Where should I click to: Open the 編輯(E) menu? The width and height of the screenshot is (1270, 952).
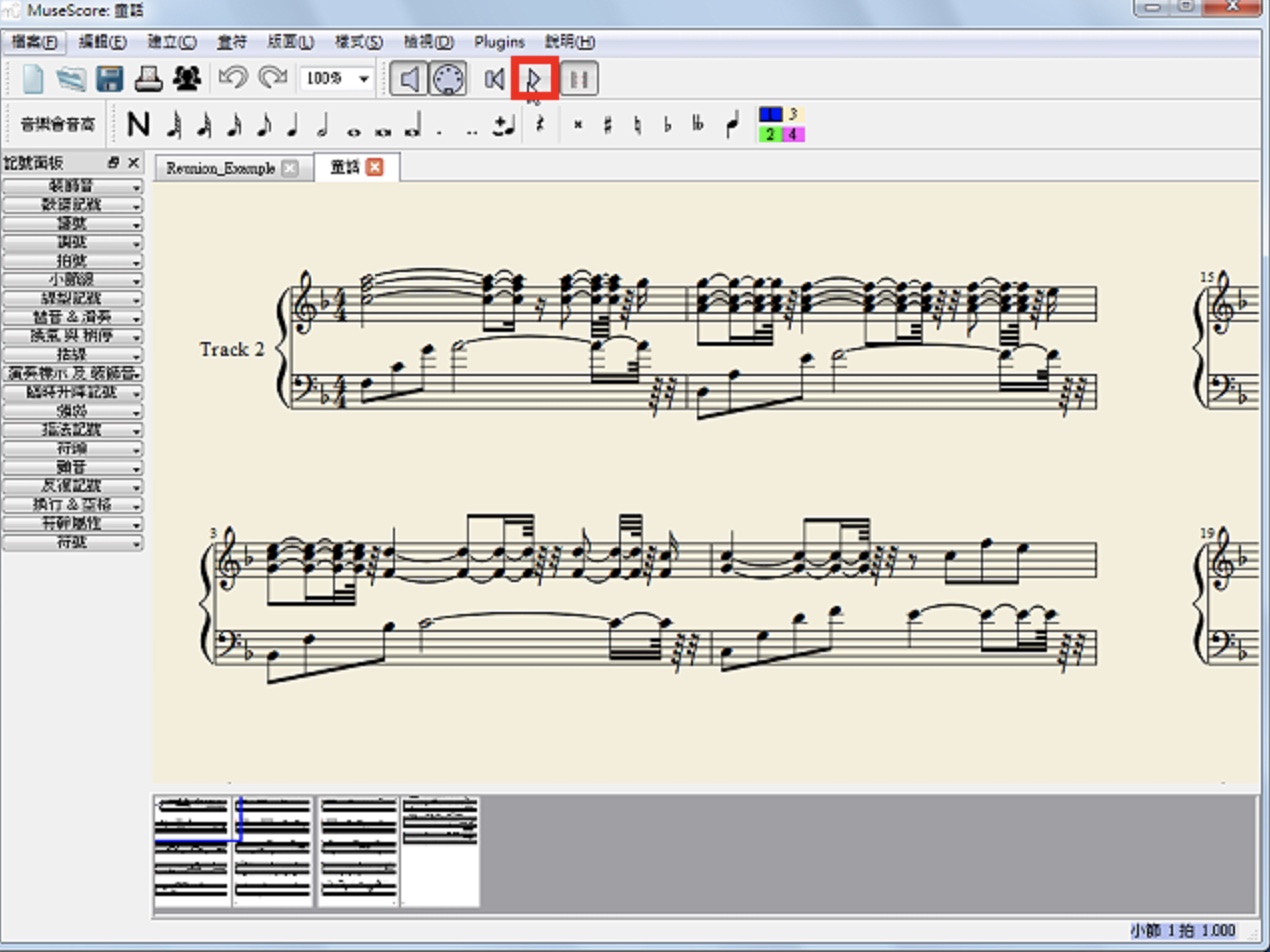[x=103, y=42]
